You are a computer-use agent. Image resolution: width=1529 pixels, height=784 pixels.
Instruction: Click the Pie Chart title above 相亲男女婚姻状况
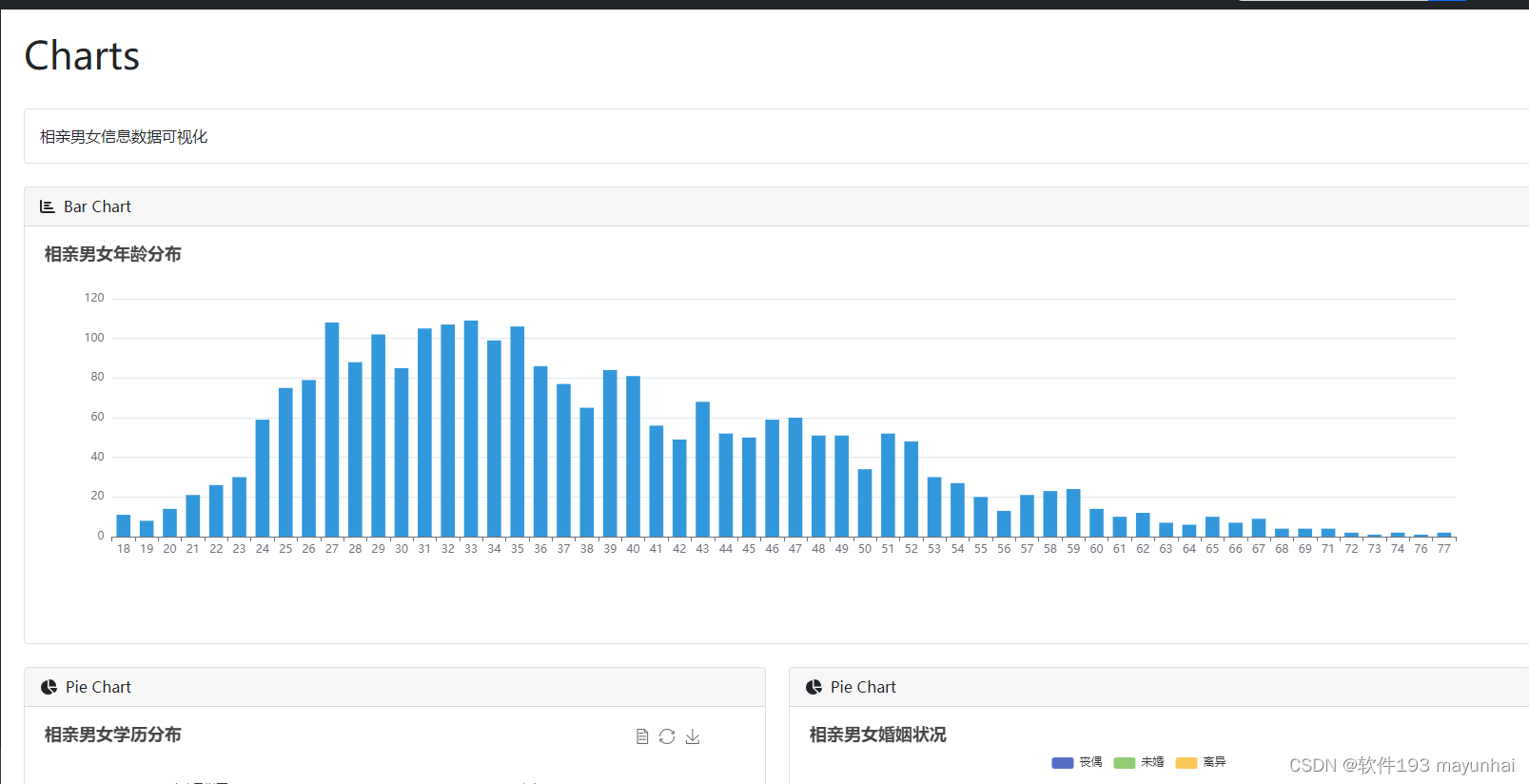[863, 687]
